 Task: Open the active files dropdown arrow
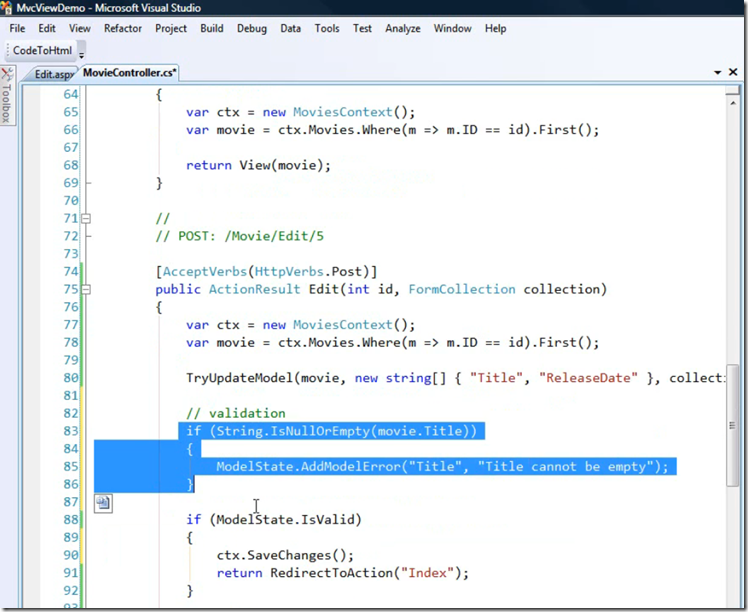click(x=717, y=73)
